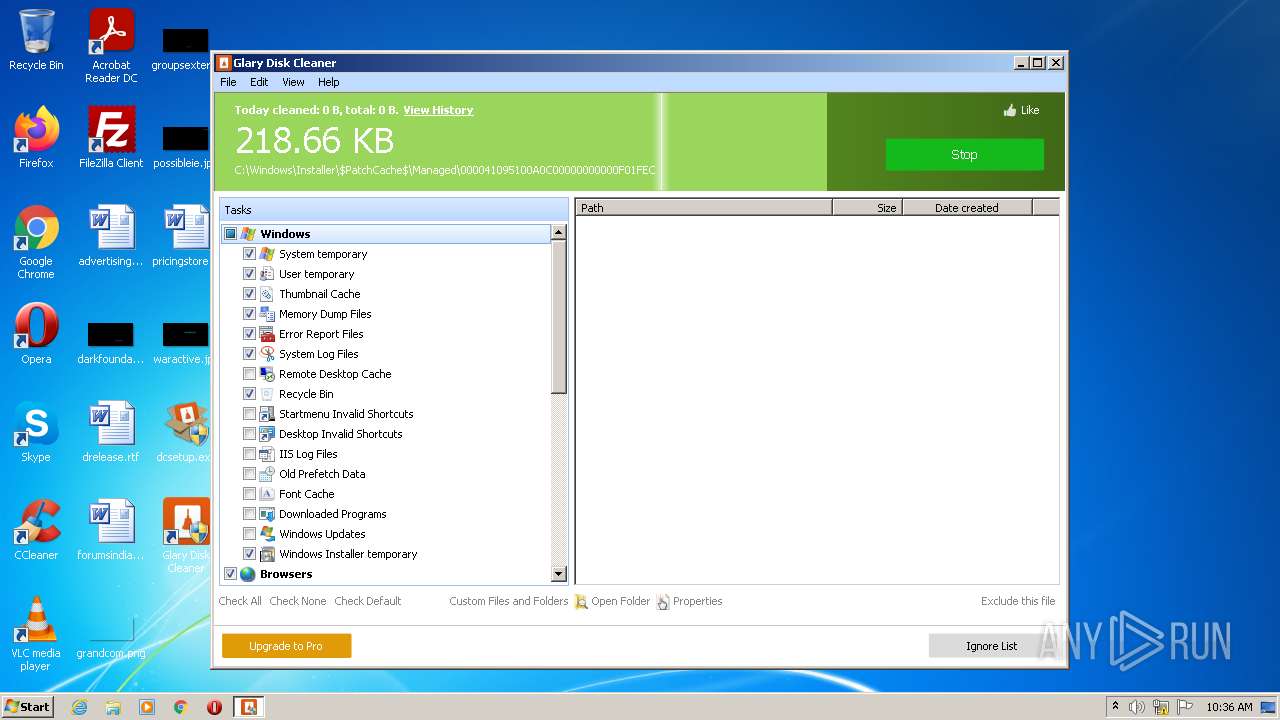Enable Remote Desktop Cache checkbox
The height and width of the screenshot is (720, 1280).
point(249,374)
